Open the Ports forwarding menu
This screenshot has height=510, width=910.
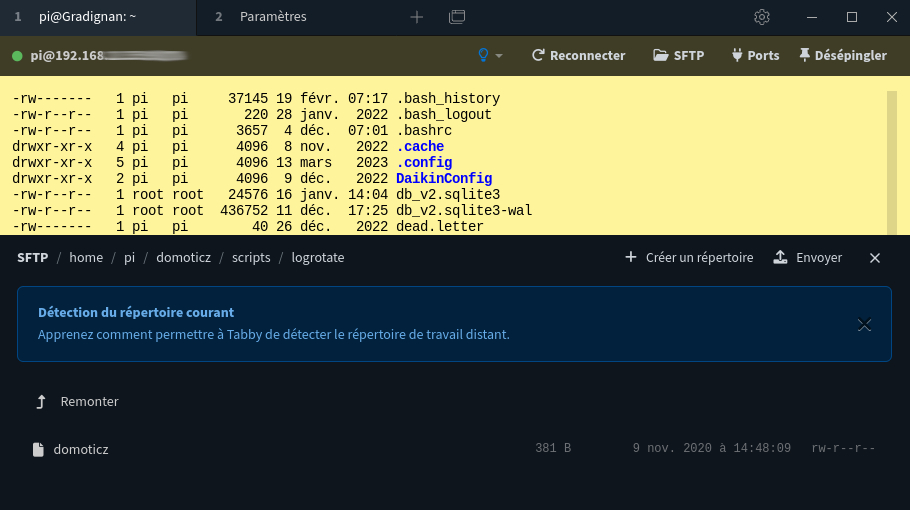755,56
